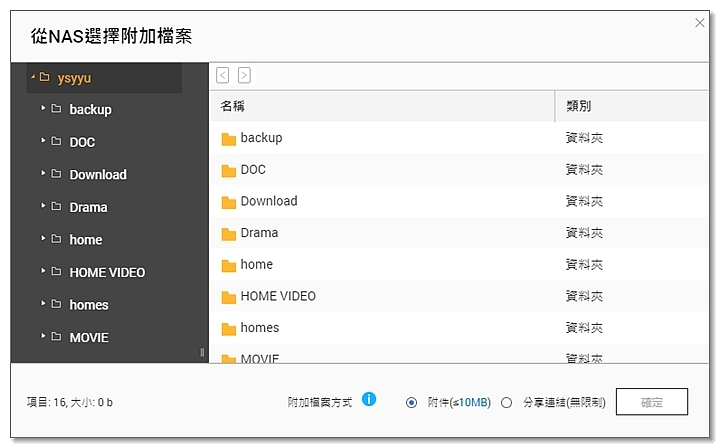The width and height of the screenshot is (720, 448).
Task: Click the home folder icon in sidebar tree
Action: pyautogui.click(x=56, y=239)
